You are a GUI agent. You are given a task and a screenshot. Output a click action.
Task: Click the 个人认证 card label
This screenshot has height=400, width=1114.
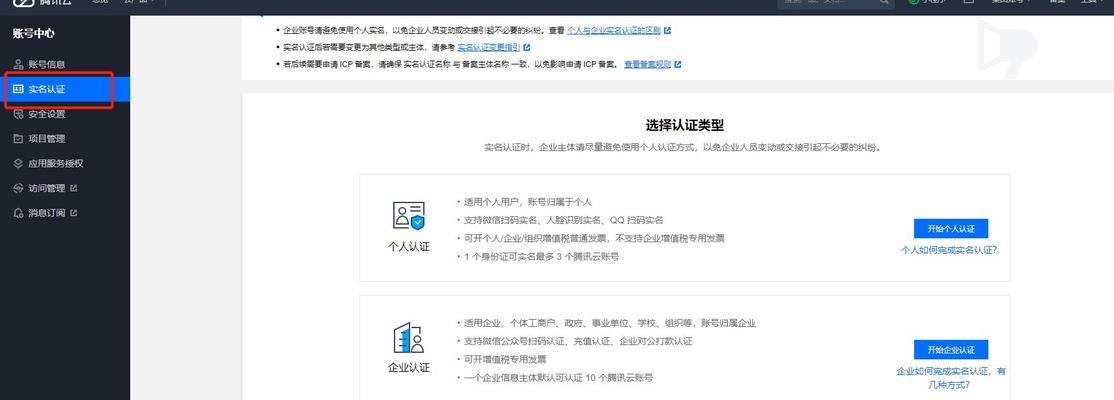(409, 247)
